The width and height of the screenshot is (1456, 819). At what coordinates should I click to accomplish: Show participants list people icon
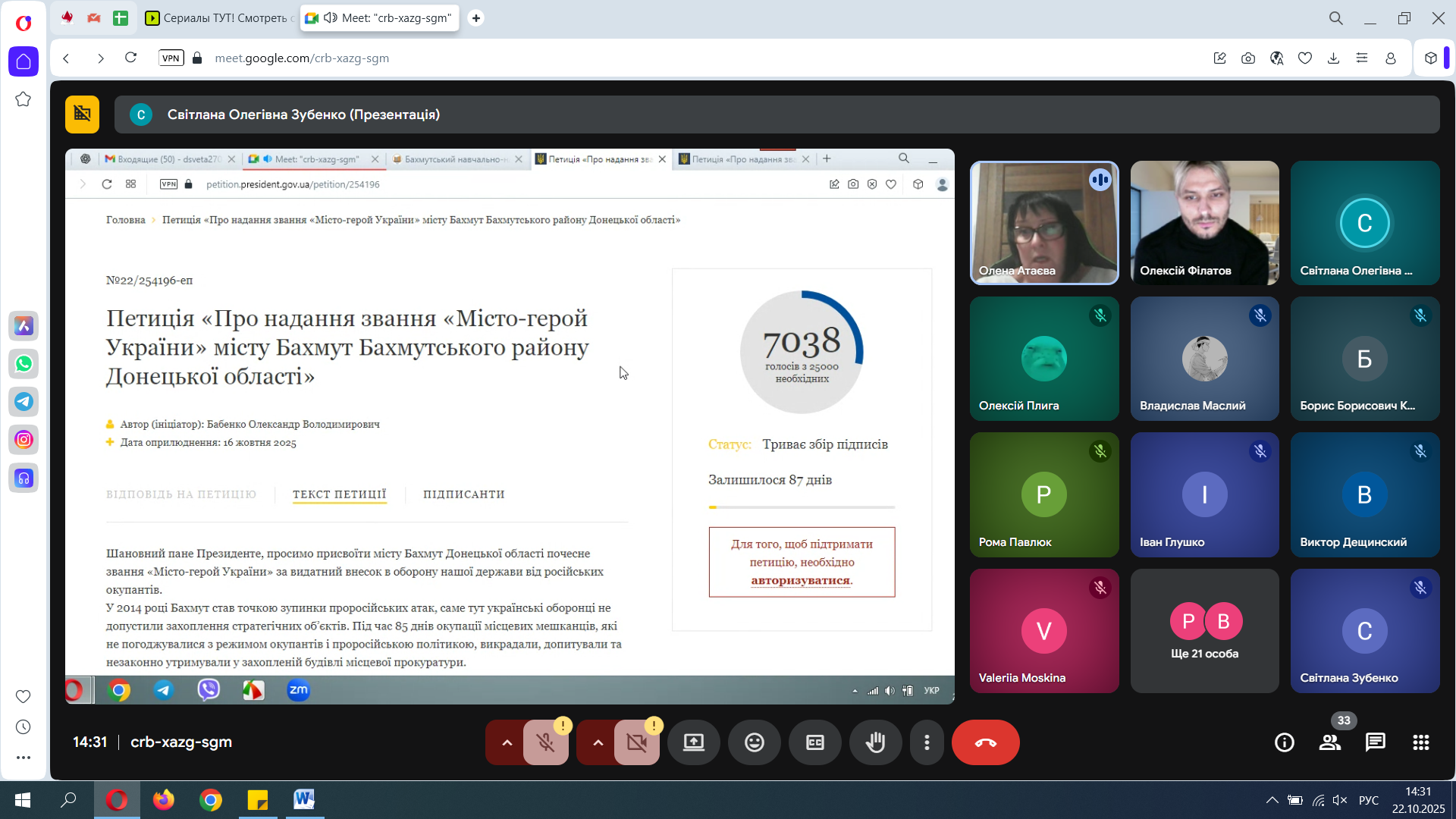[1329, 742]
